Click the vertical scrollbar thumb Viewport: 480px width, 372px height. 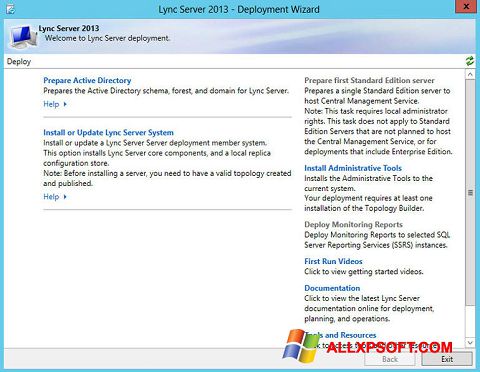pos(470,192)
